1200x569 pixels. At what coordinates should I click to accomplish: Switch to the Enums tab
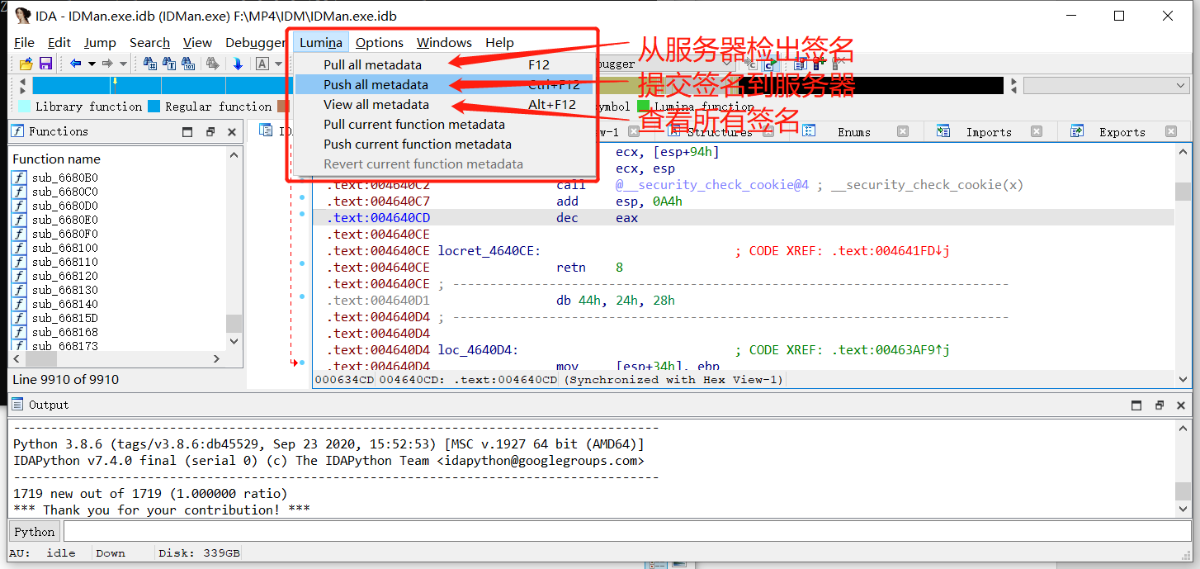(x=854, y=132)
